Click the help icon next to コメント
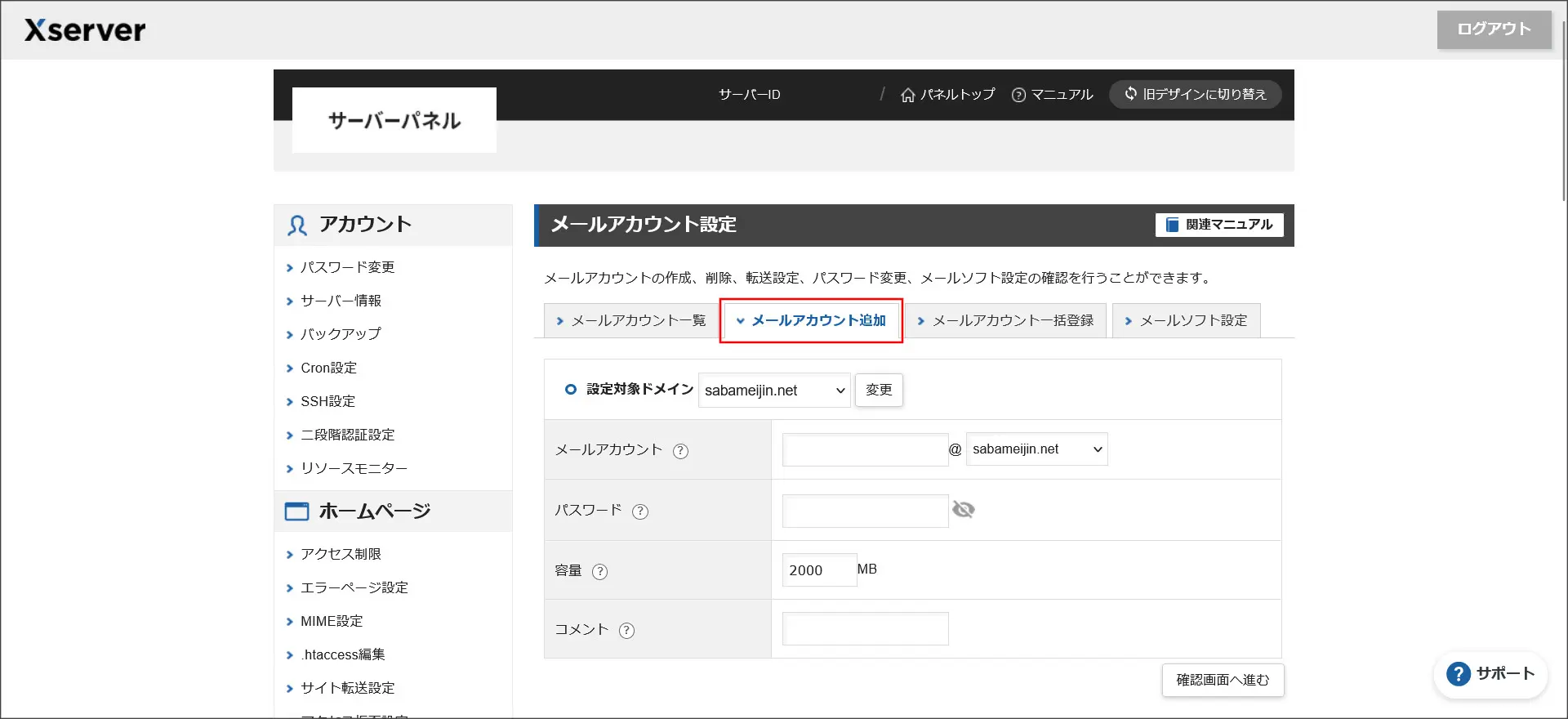Viewport: 1568px width, 719px height. [x=626, y=631]
